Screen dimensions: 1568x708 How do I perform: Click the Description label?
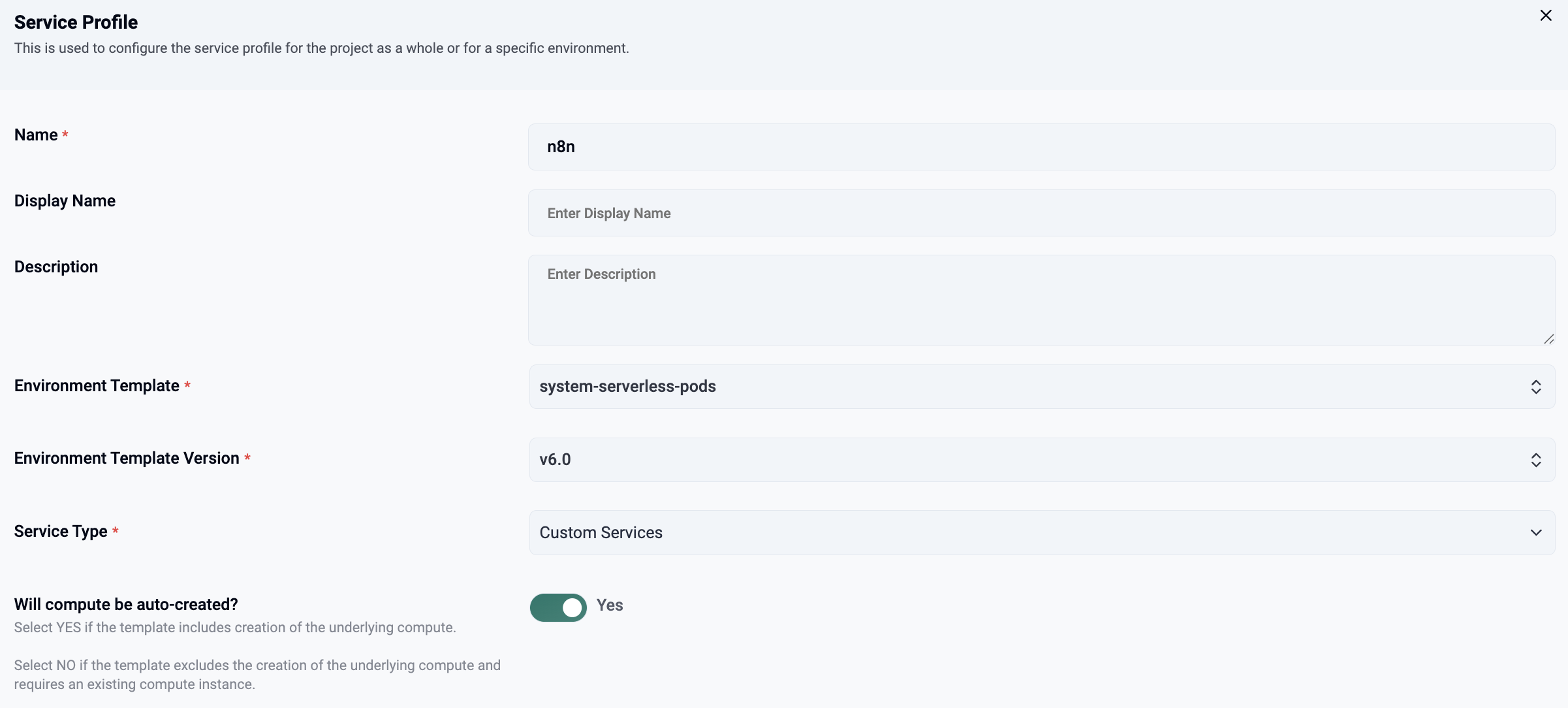click(56, 267)
